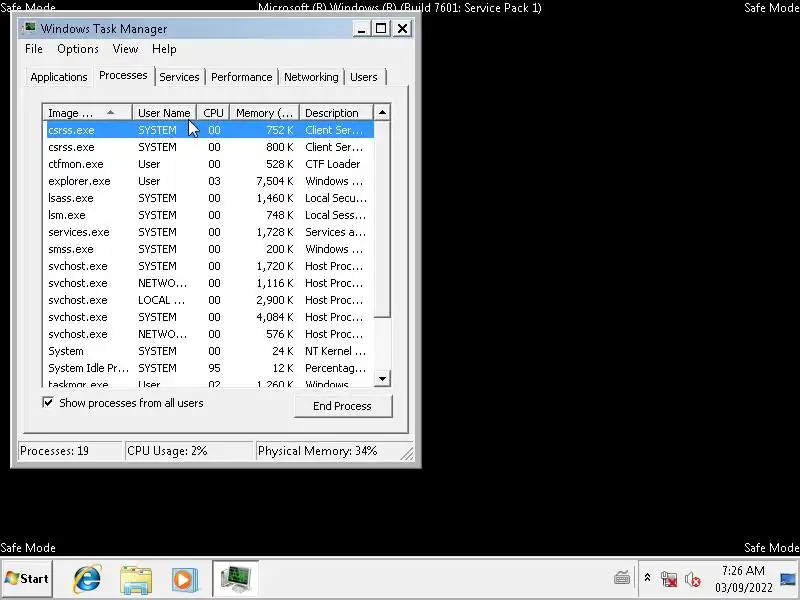Open Internet Explorer from the taskbar

pos(87,579)
